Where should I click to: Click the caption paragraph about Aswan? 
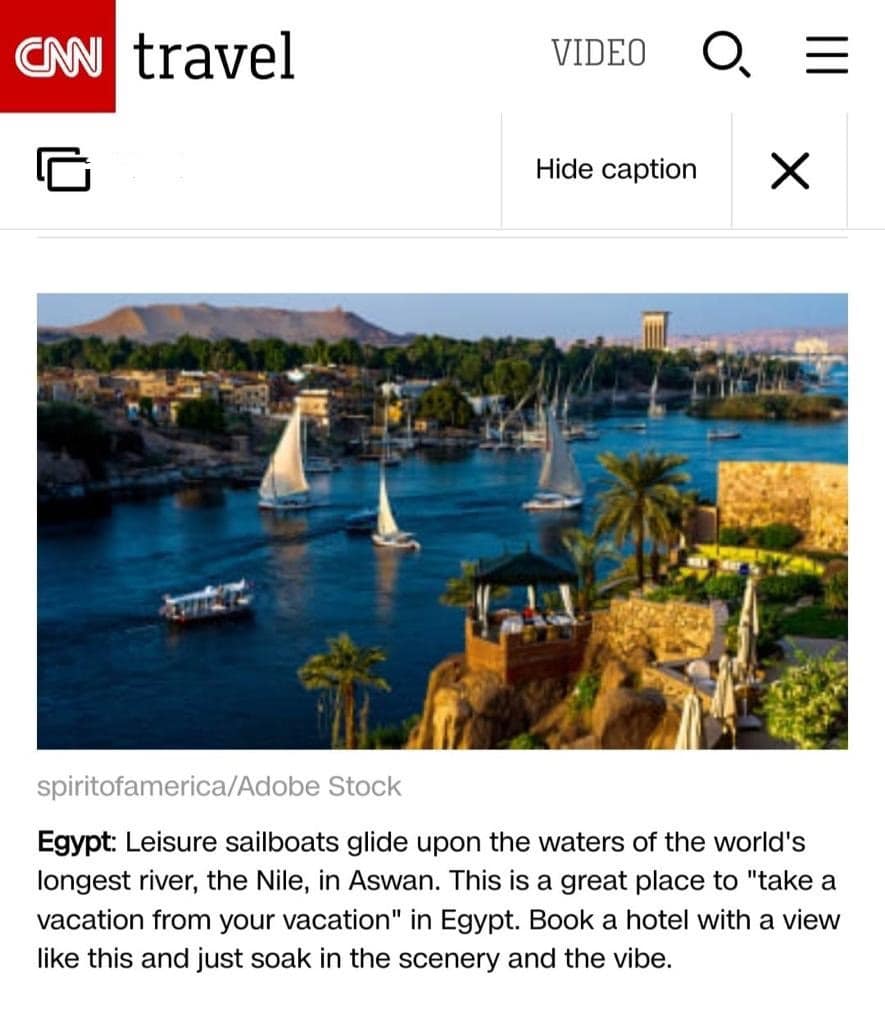click(x=438, y=900)
